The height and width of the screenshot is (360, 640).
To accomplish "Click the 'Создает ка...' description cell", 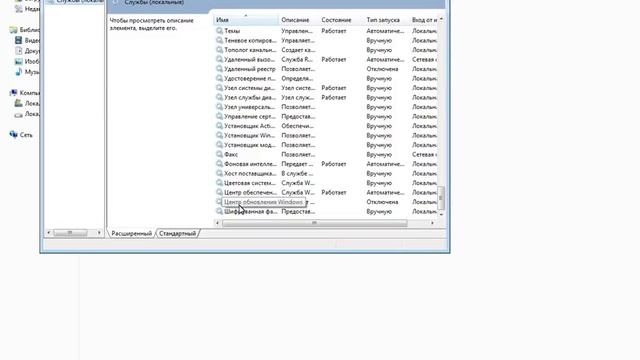I will pyautogui.click(x=298, y=50).
